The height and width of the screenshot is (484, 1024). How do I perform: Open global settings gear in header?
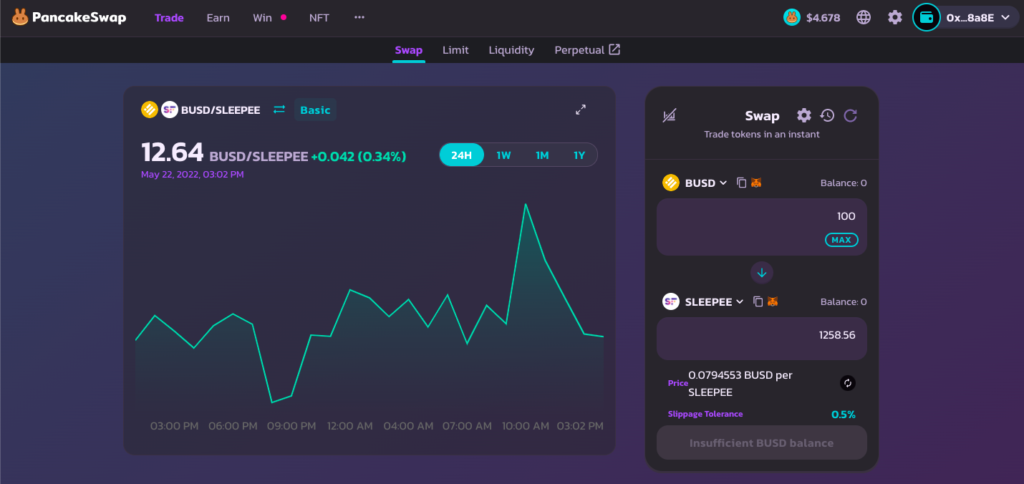[895, 18]
